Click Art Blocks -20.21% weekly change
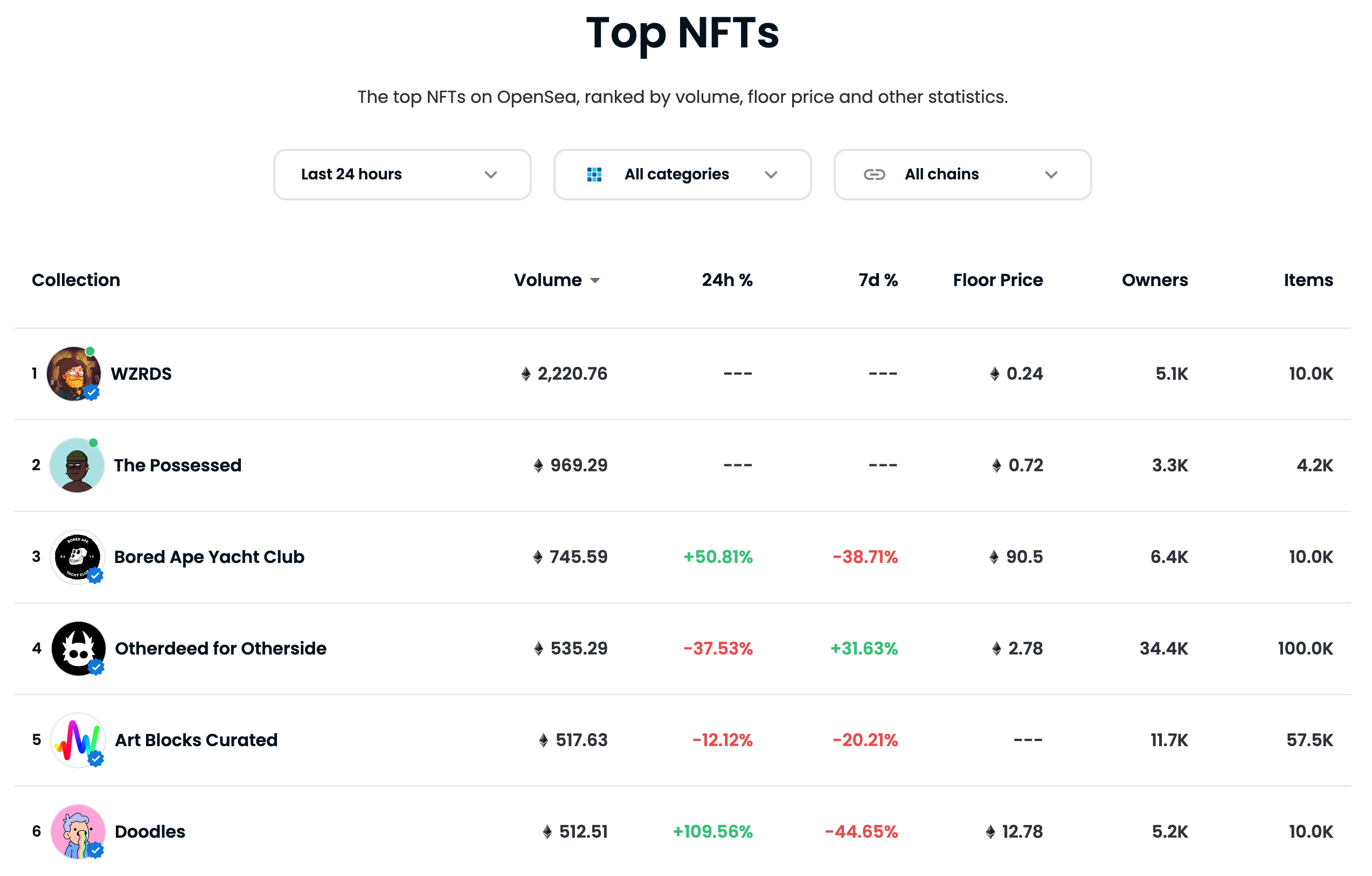The height and width of the screenshot is (876, 1372). 865,740
